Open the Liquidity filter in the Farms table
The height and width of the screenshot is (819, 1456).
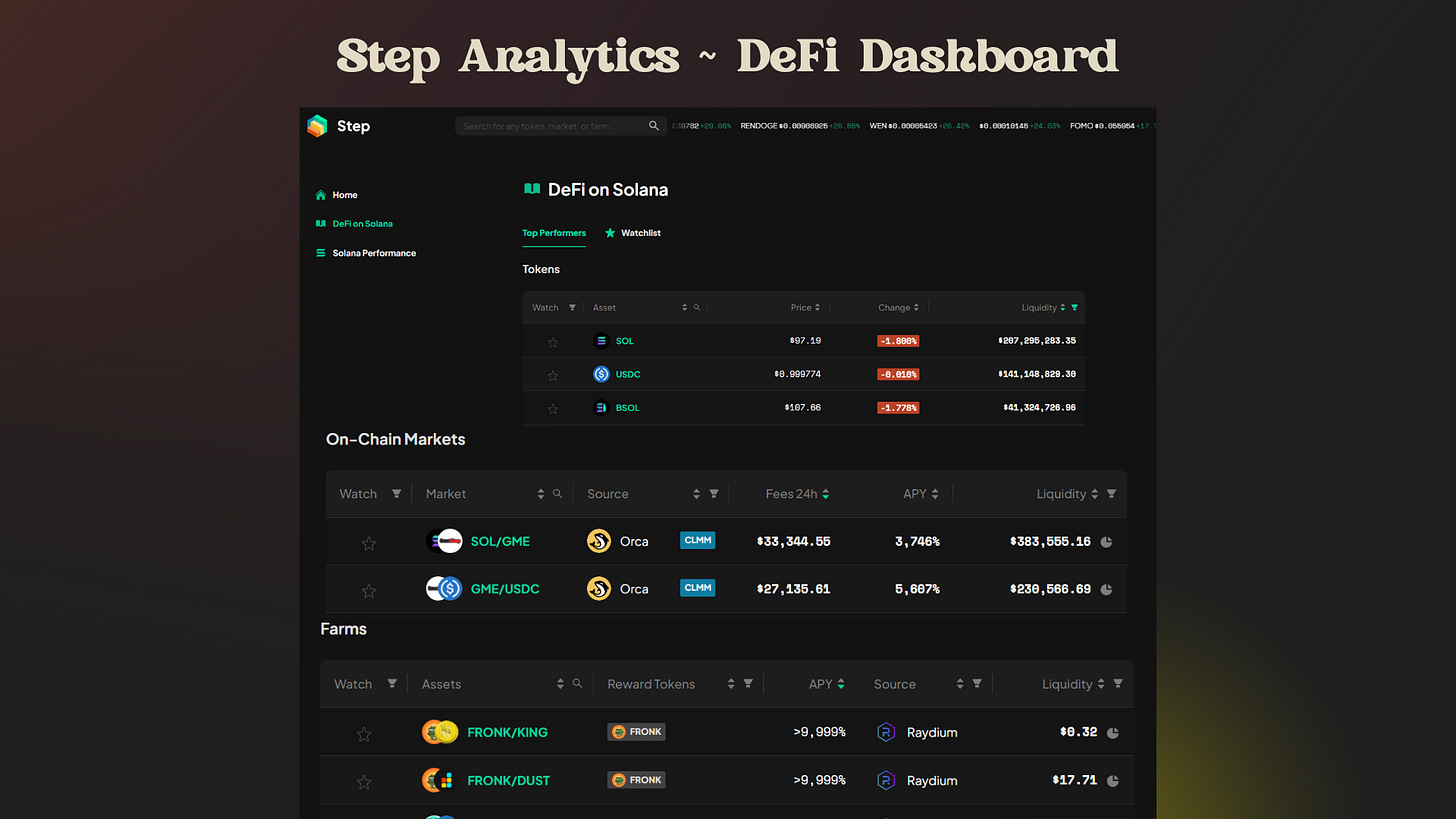(1118, 684)
